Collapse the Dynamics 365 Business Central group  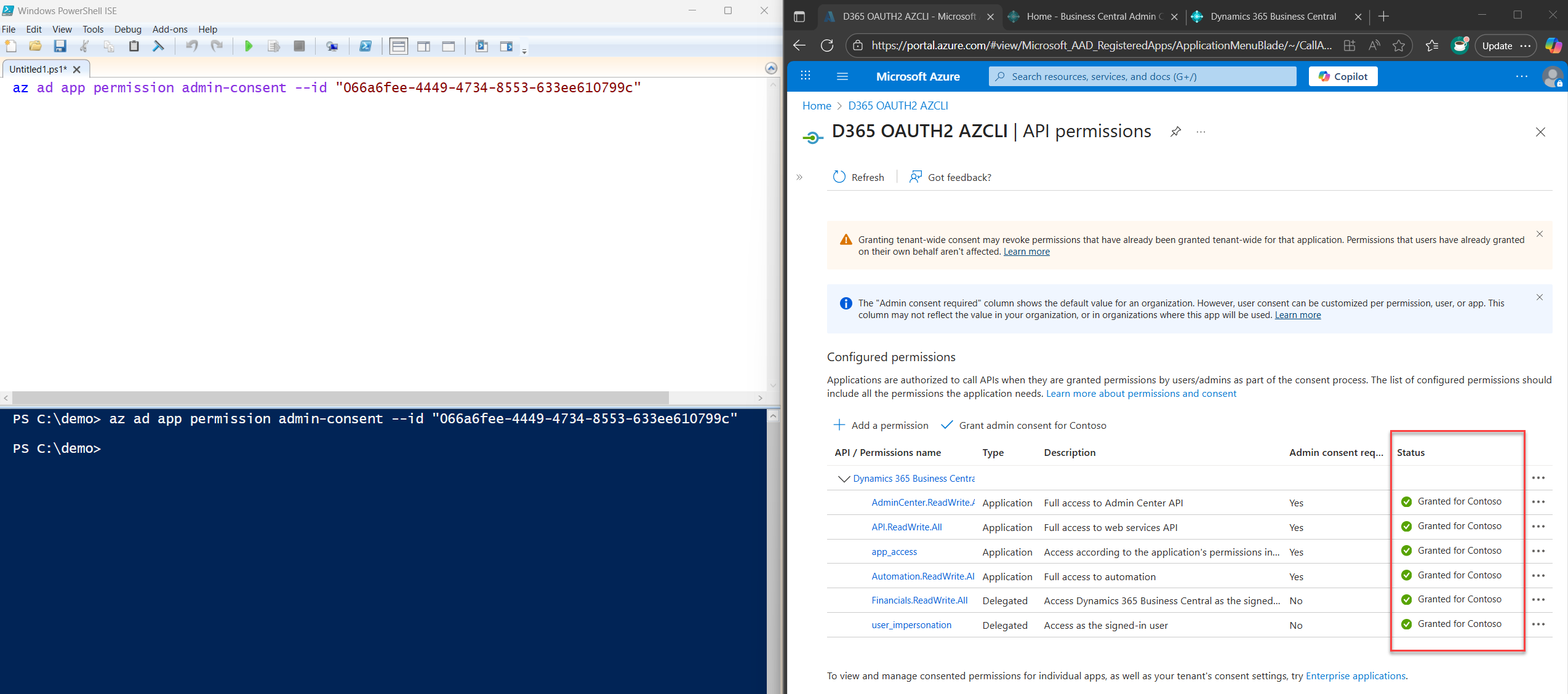(844, 479)
